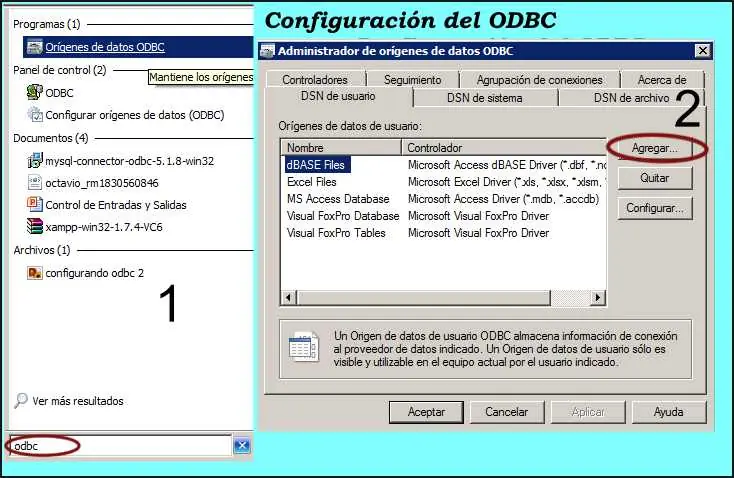Select the DSN de usuario tab
734x478 pixels.
pyautogui.click(x=338, y=96)
